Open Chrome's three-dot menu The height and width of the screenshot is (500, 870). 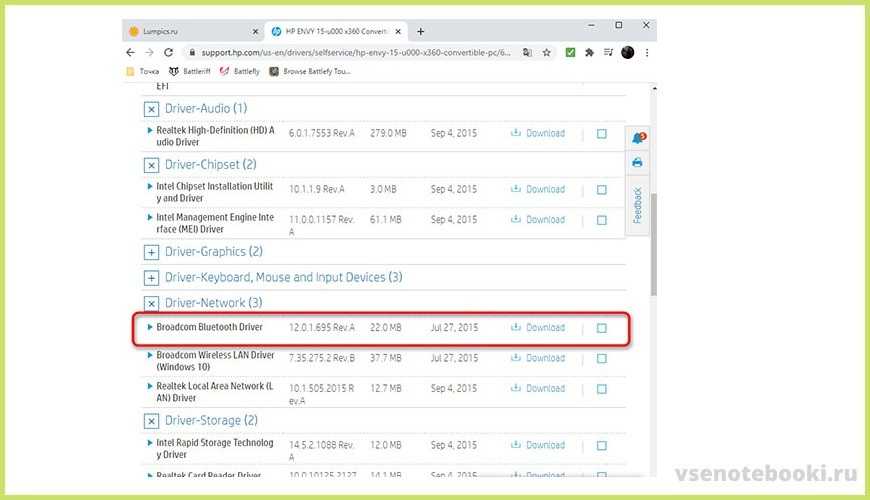(x=648, y=52)
